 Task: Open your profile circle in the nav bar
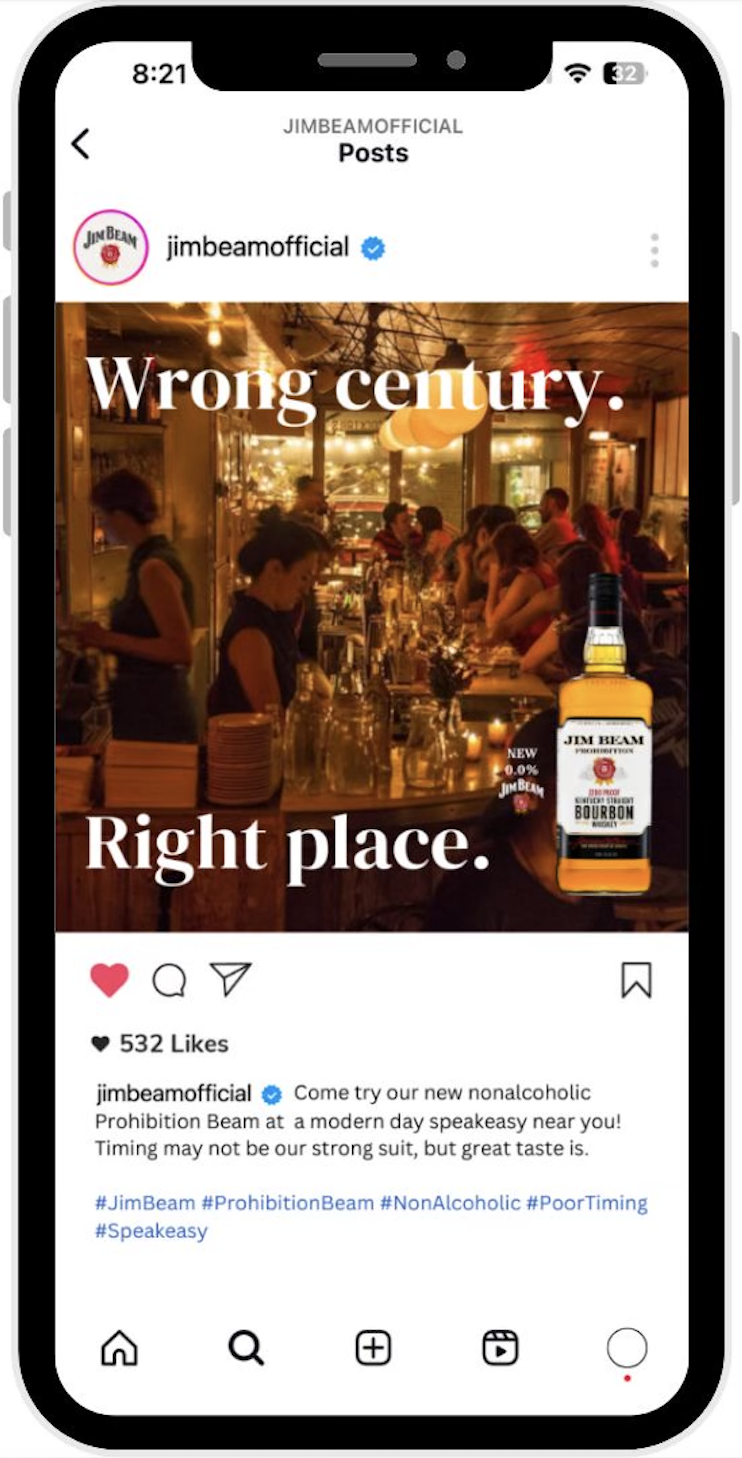pyautogui.click(x=627, y=1348)
